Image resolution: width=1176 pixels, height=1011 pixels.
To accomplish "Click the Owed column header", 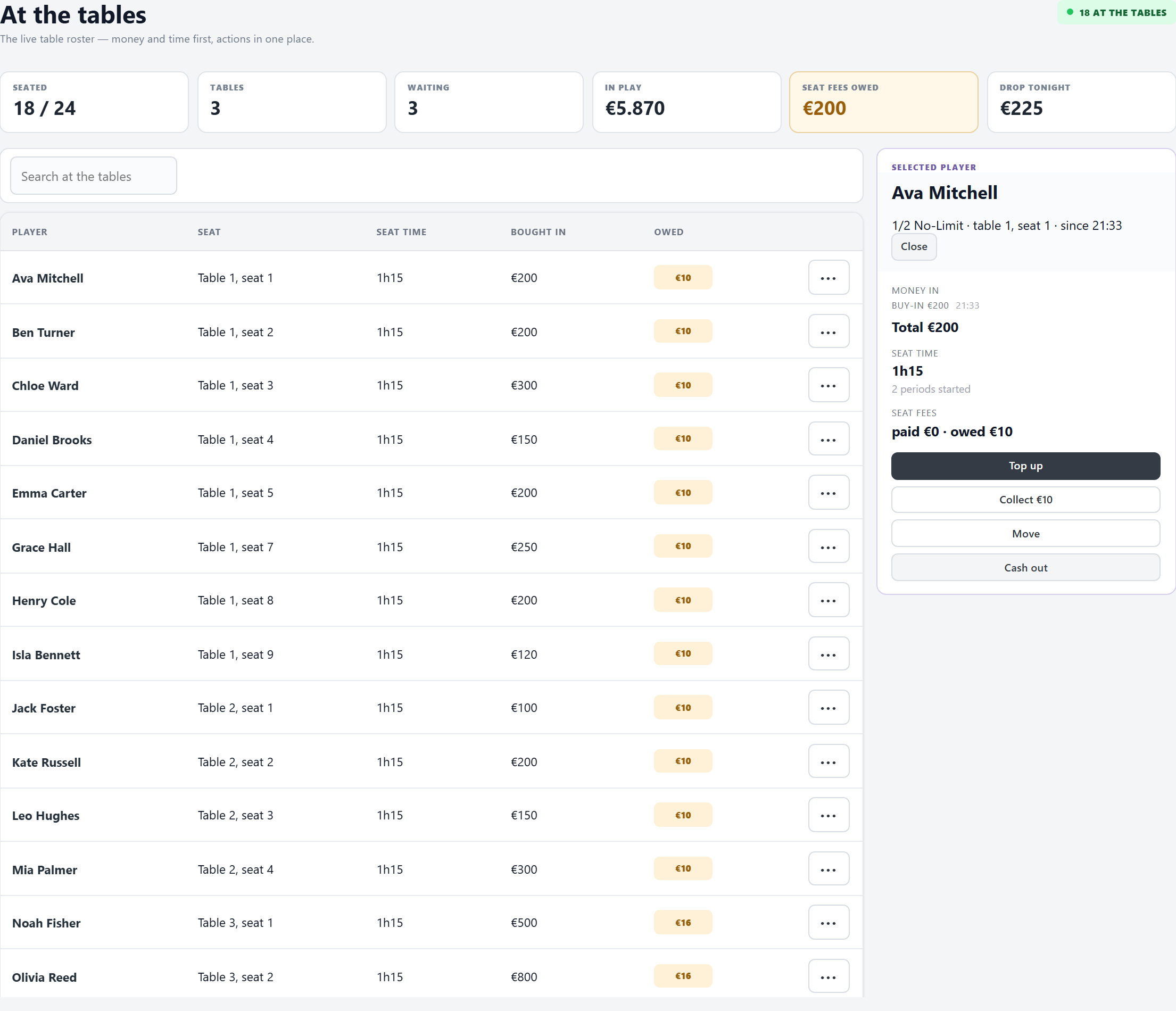I will coord(668,232).
